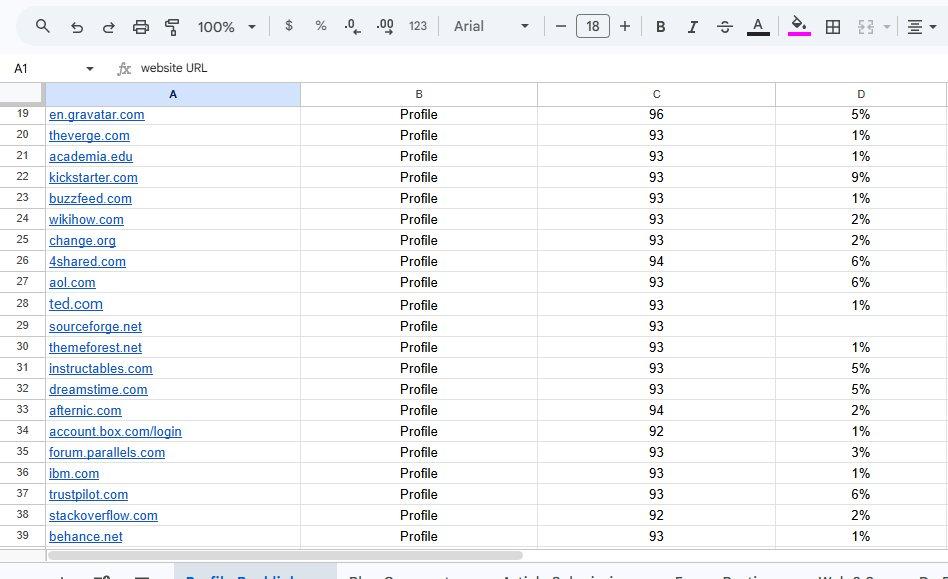This screenshot has width=948, height=579.
Task: Open the Arial font dropdown
Action: click(x=491, y=27)
